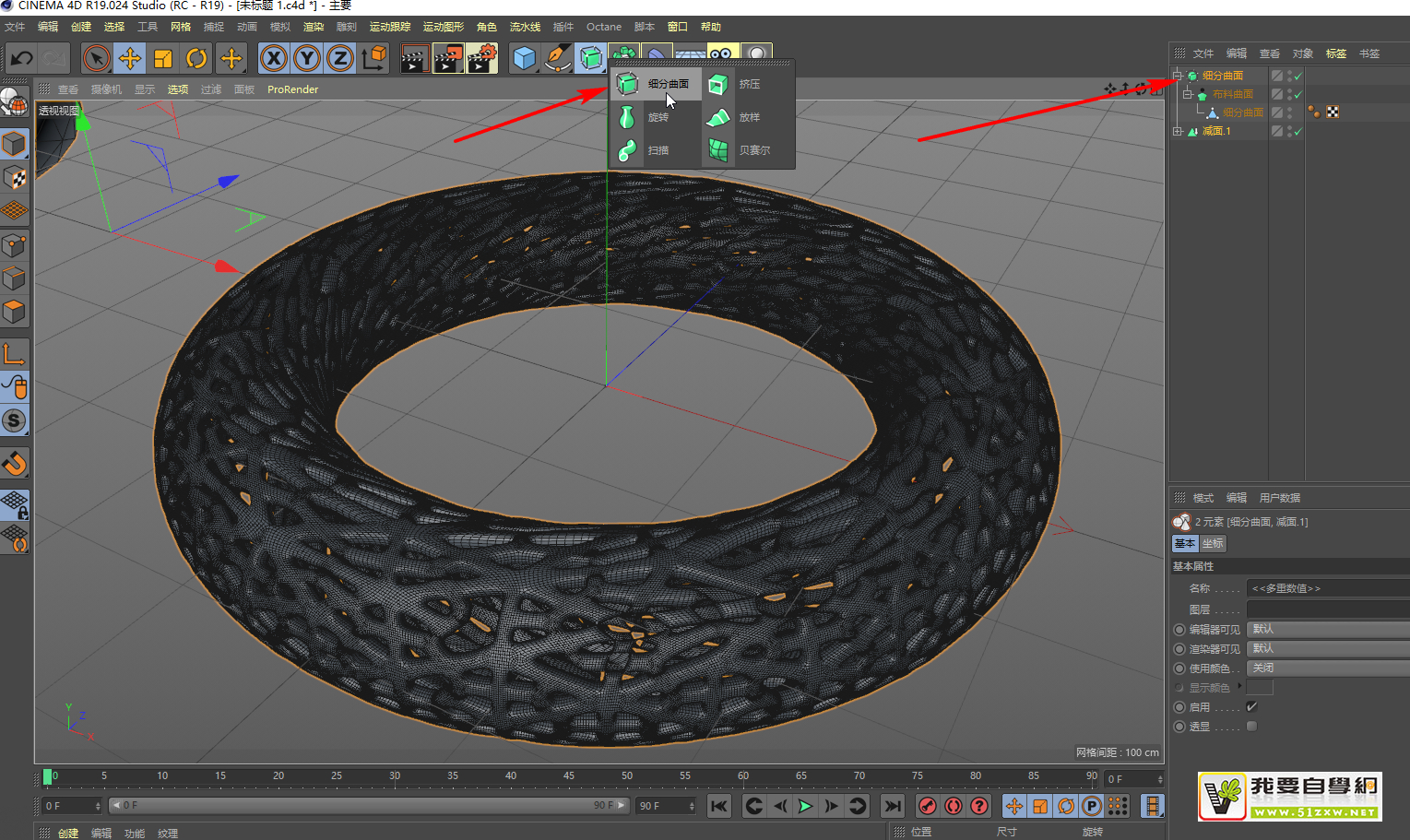1410x840 pixels.
Task: Click the layer square of 减面.1
Action: 1277,131
